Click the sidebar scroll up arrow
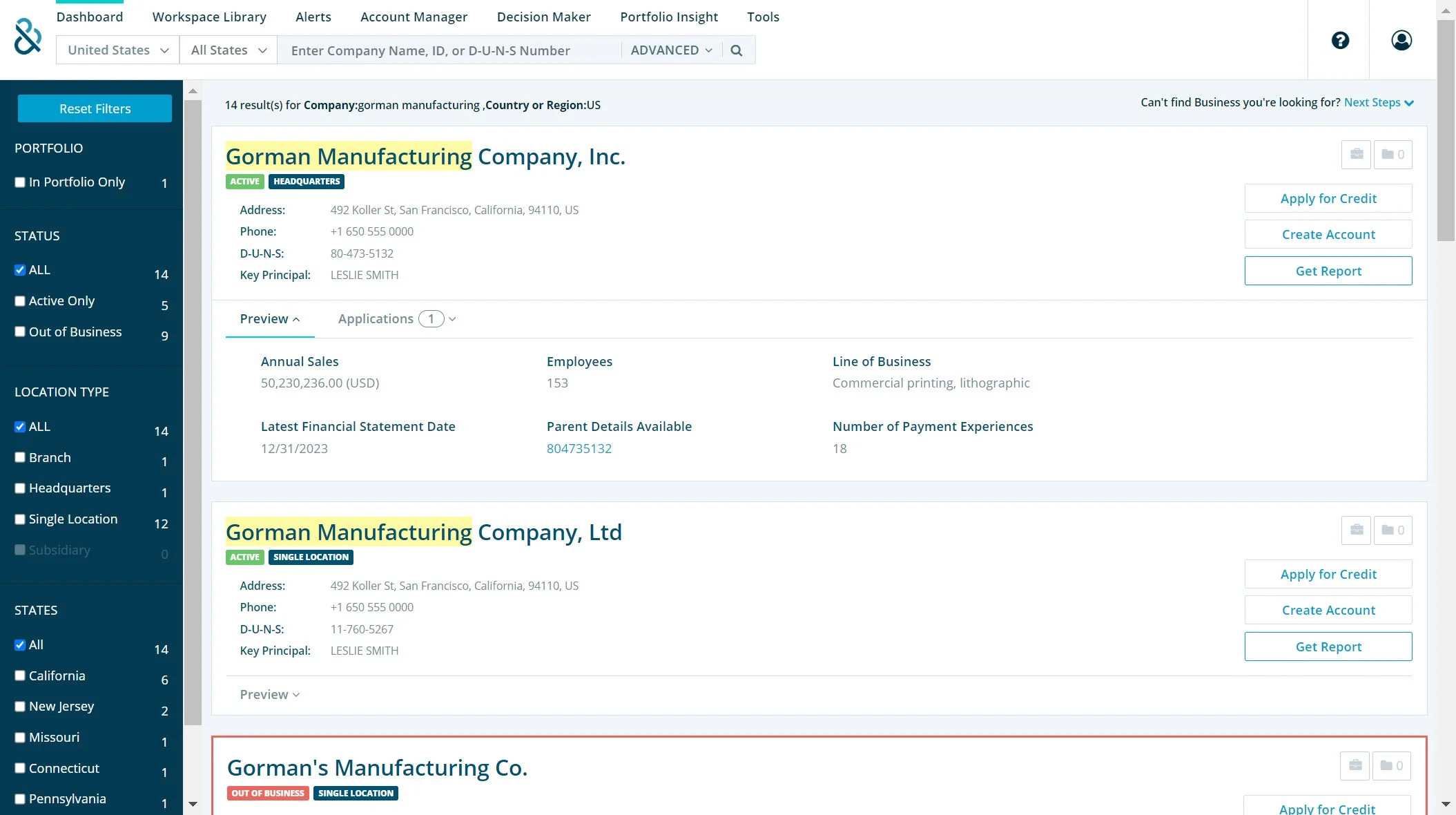This screenshot has width=1456, height=815. pos(193,91)
